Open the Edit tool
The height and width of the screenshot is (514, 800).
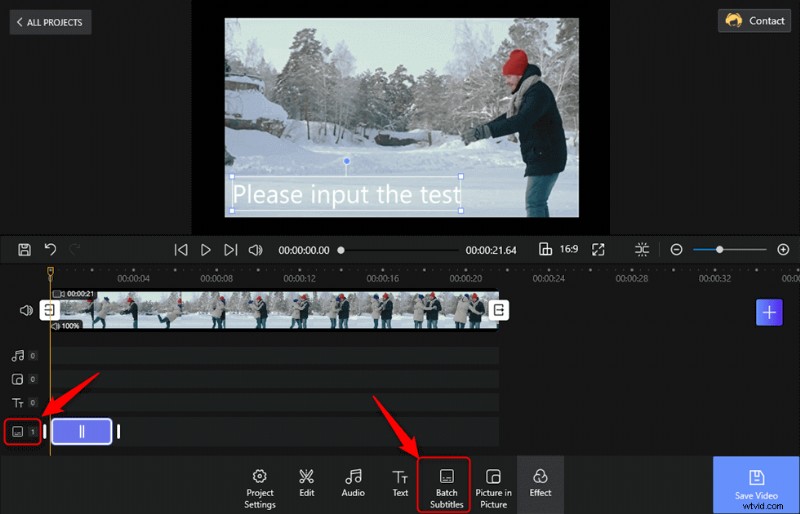pos(307,483)
